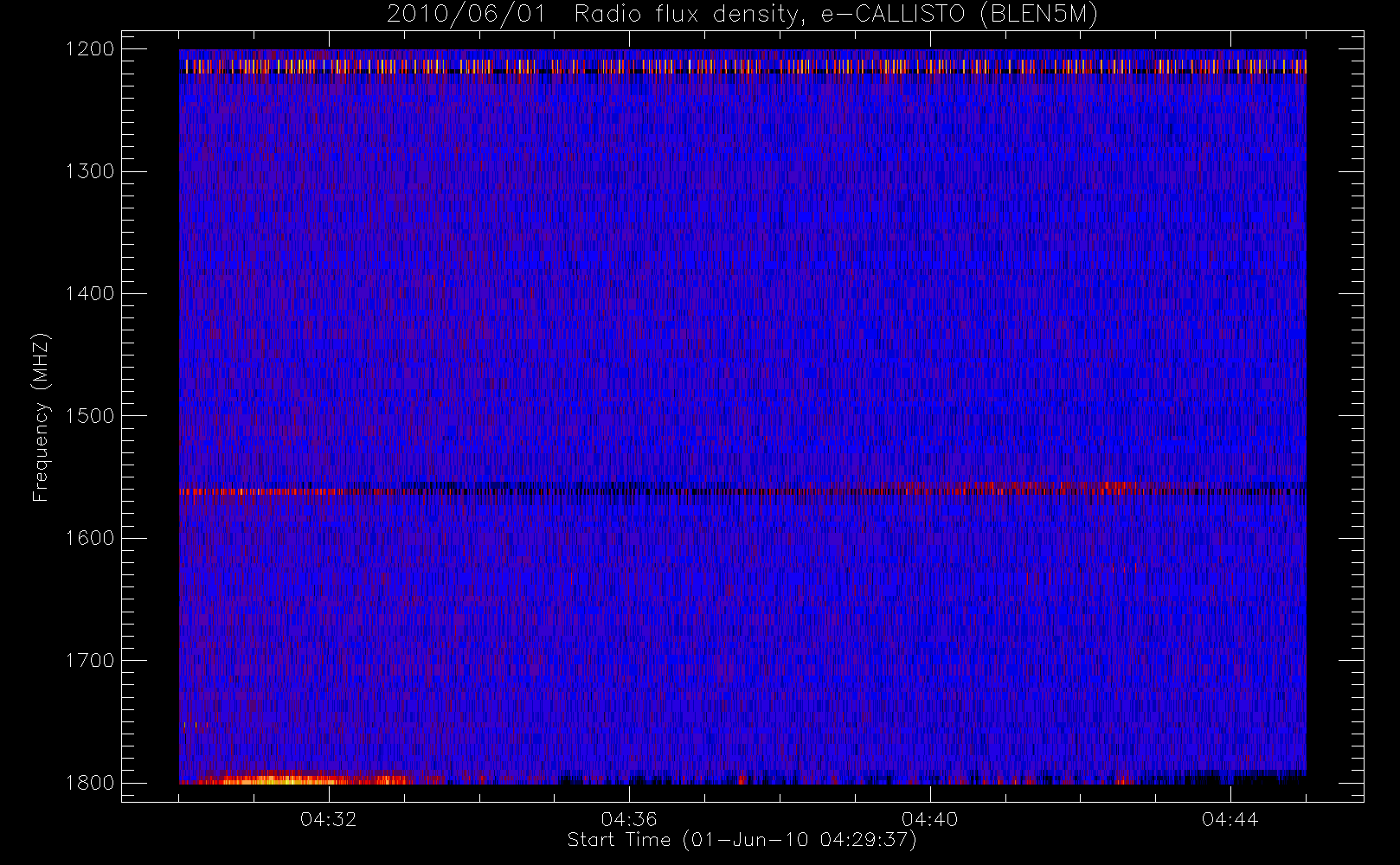This screenshot has height=865, width=1400.
Task: Click the 1700 frequency tick label
Action: click(x=90, y=660)
